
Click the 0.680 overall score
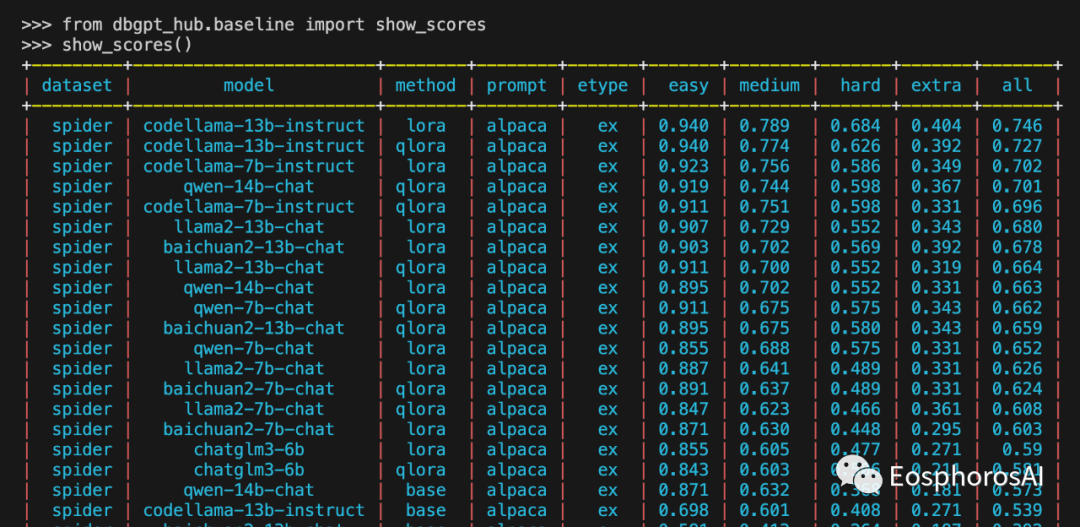[x=1017, y=227]
